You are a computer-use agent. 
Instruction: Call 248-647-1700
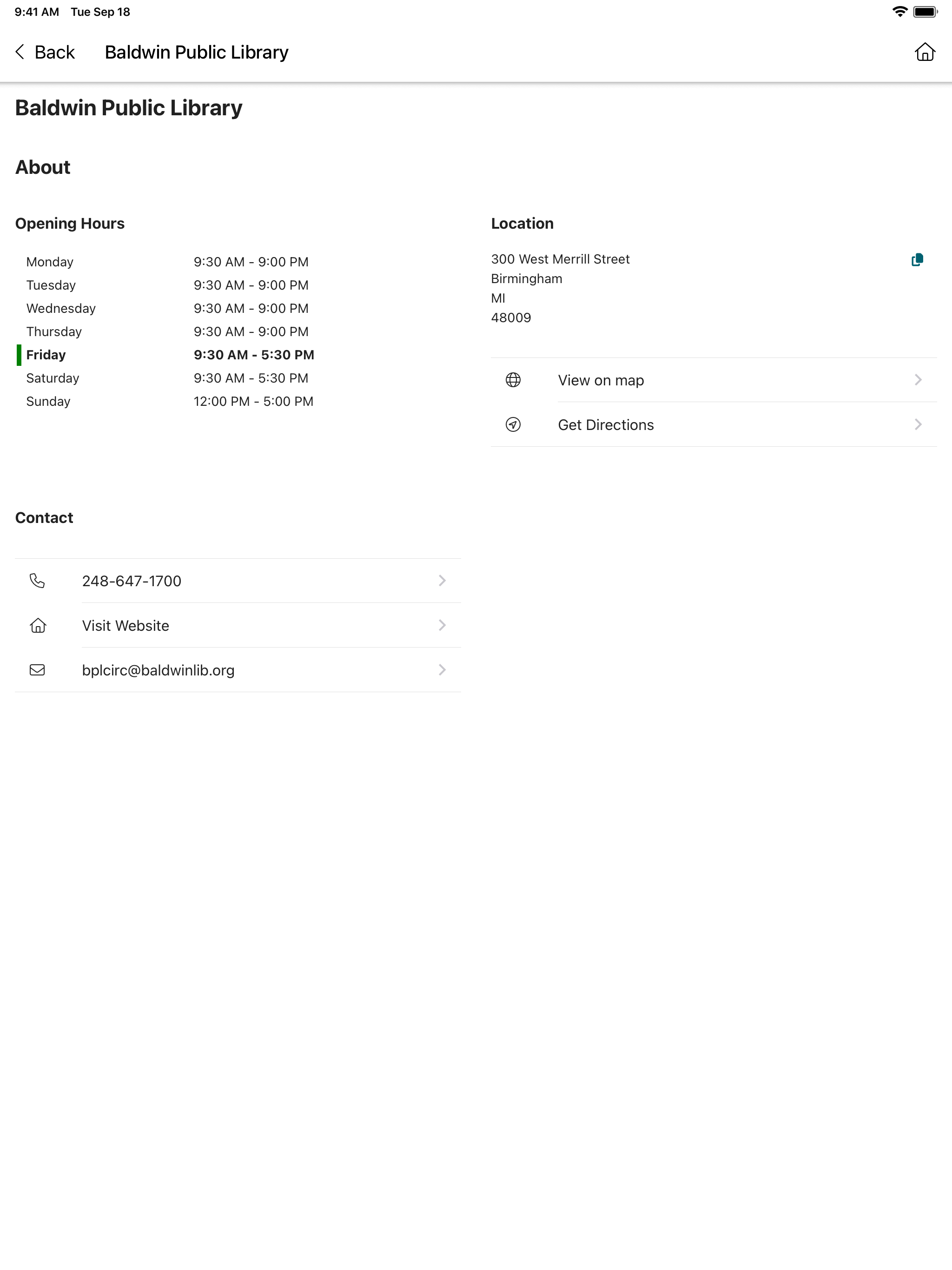coord(238,581)
